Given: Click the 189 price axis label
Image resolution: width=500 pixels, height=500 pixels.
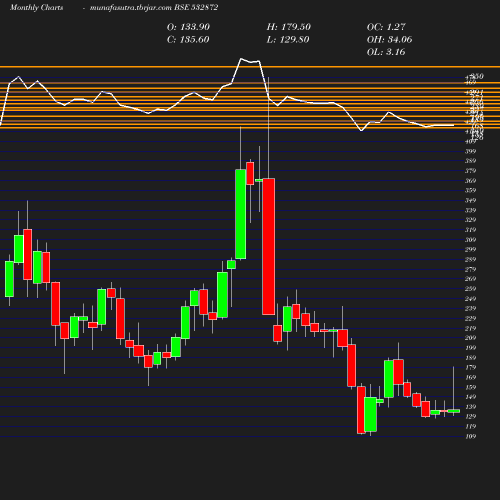Looking at the screenshot, I should tap(470, 358).
